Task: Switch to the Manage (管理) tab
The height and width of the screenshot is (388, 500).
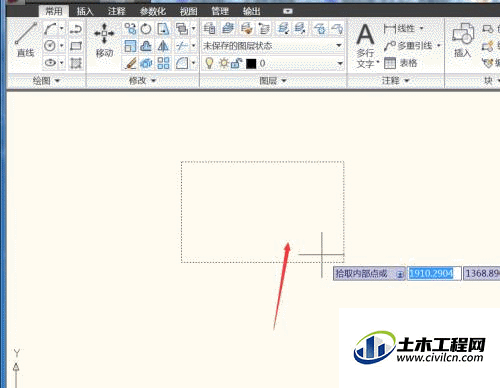Action: point(220,12)
